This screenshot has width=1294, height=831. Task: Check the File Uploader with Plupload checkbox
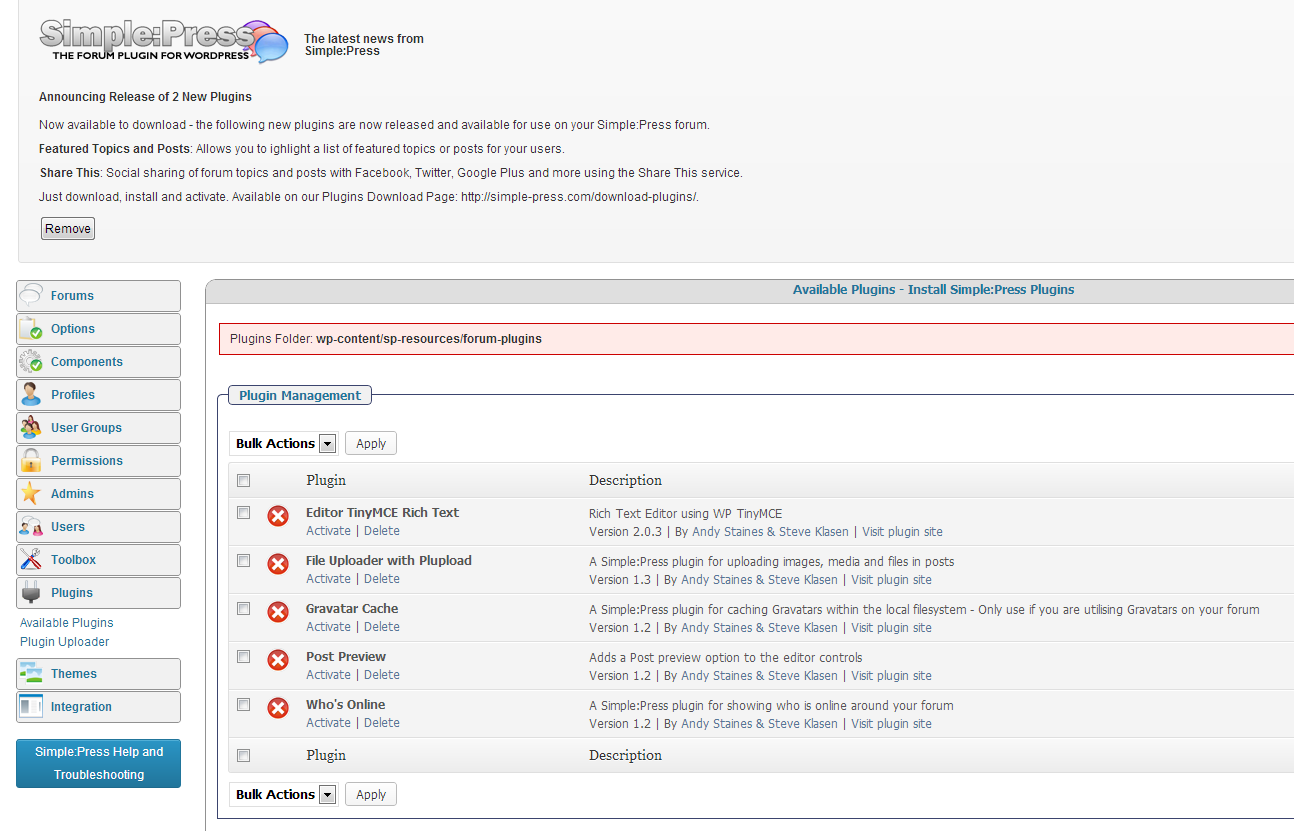pyautogui.click(x=243, y=561)
